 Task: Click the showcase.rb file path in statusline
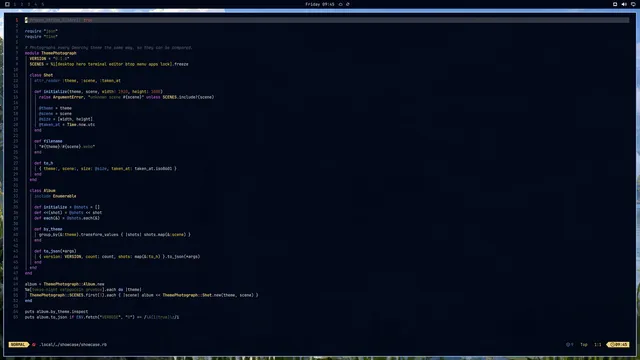[73, 344]
